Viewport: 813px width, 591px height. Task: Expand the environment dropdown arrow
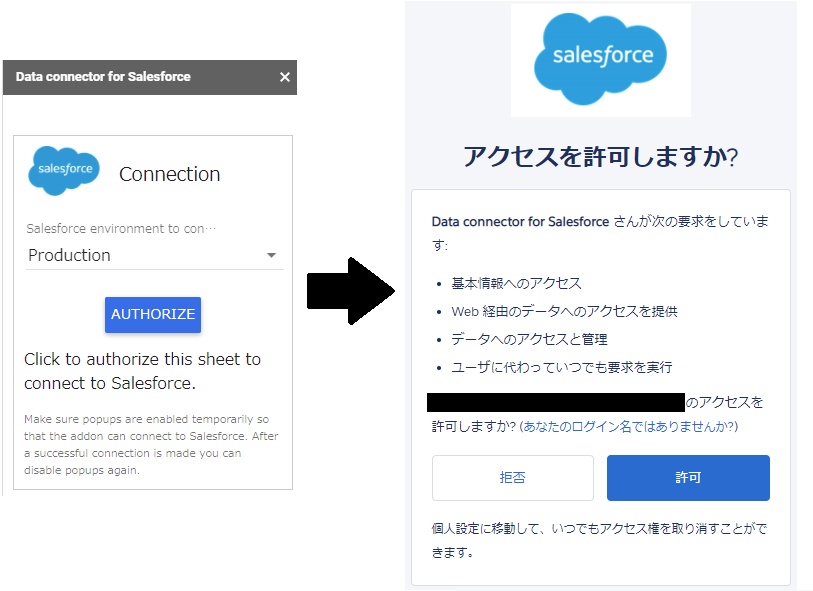pyautogui.click(x=271, y=256)
